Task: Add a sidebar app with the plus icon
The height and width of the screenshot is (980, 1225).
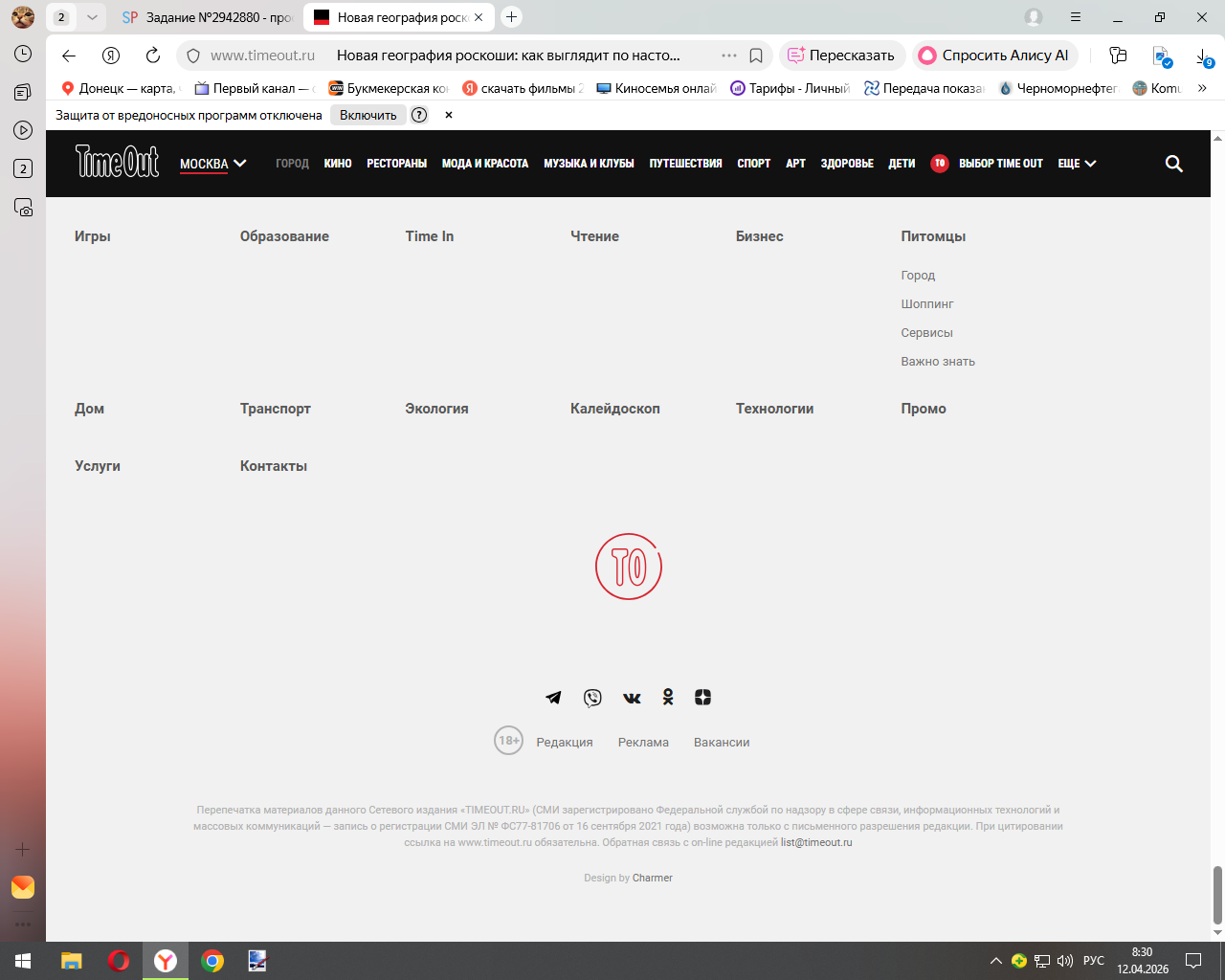Action: 23,849
